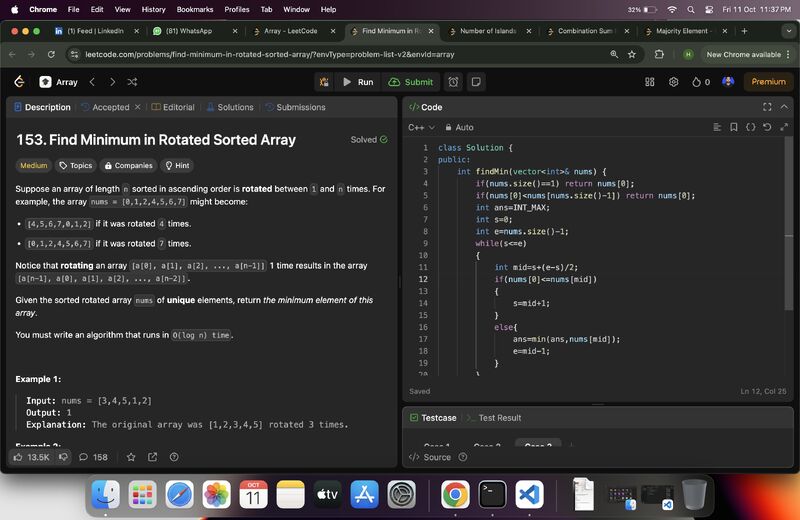
Task: Click the streak flame counter
Action: pyautogui.click(x=701, y=82)
